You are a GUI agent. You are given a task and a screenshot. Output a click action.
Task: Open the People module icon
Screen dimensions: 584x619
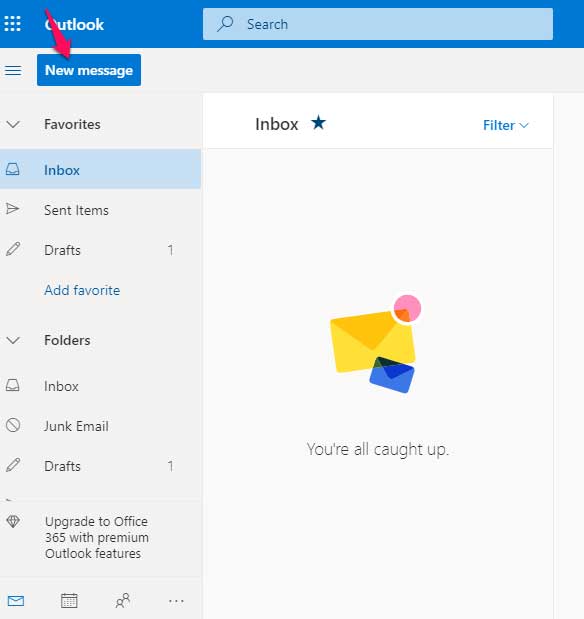point(123,601)
